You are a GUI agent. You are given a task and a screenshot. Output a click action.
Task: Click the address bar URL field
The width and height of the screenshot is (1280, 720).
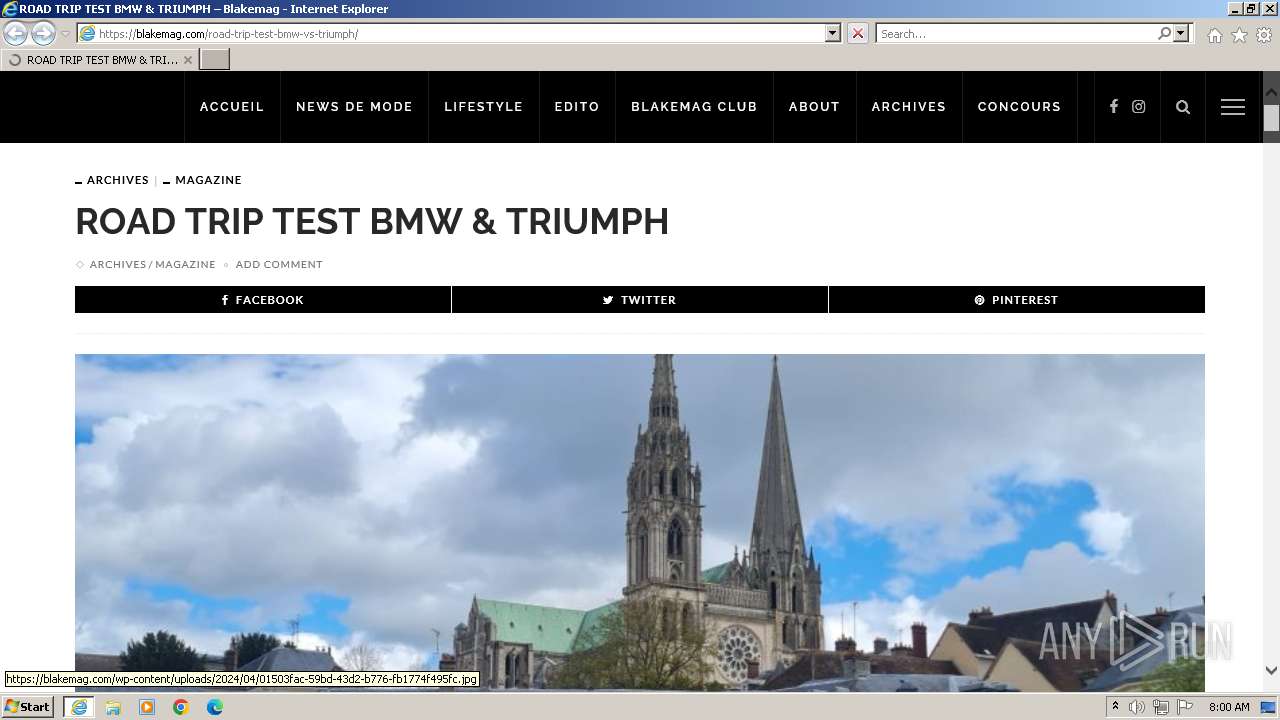(x=460, y=34)
